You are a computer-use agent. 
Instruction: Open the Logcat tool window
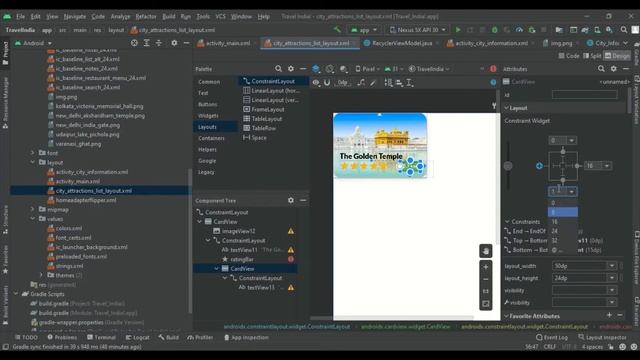(138, 338)
